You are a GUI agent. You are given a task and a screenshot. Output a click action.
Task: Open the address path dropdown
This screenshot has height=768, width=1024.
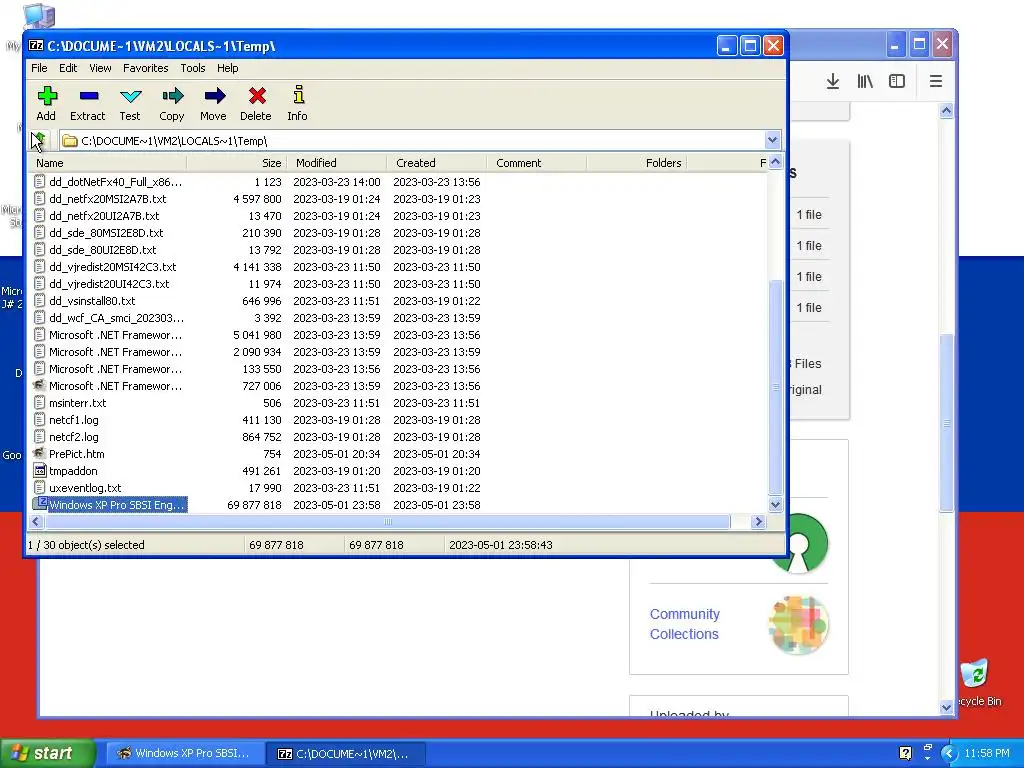click(x=772, y=140)
